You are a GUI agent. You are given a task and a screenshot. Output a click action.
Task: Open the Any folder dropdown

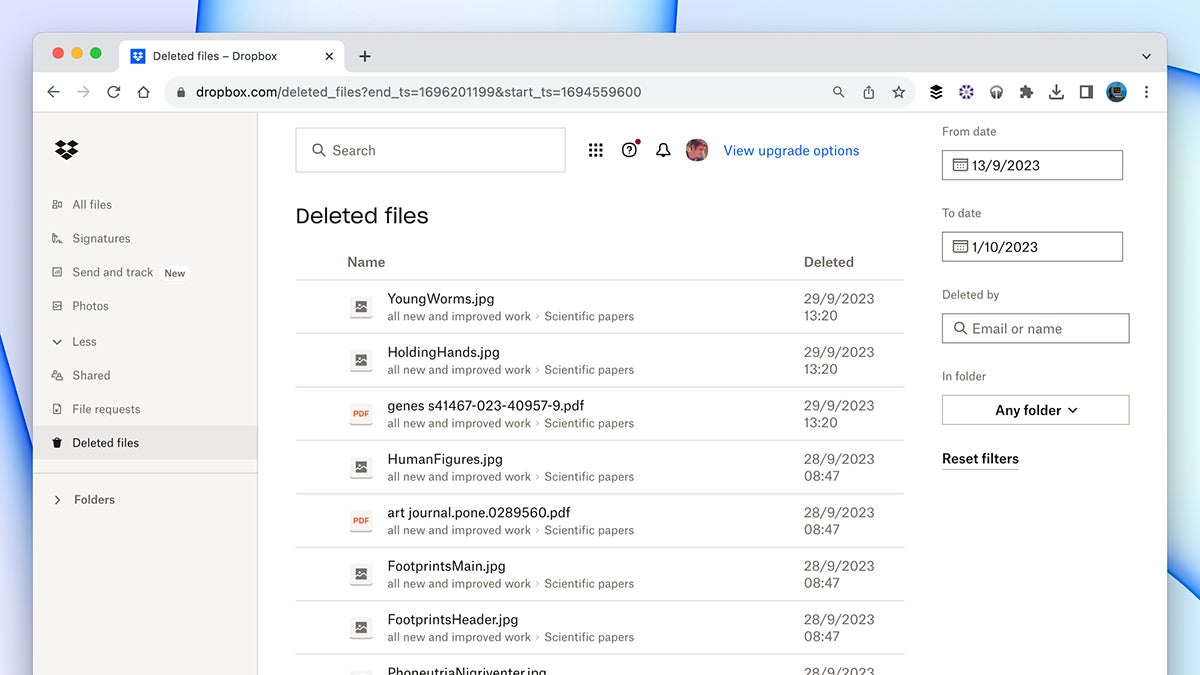pyautogui.click(x=1035, y=410)
